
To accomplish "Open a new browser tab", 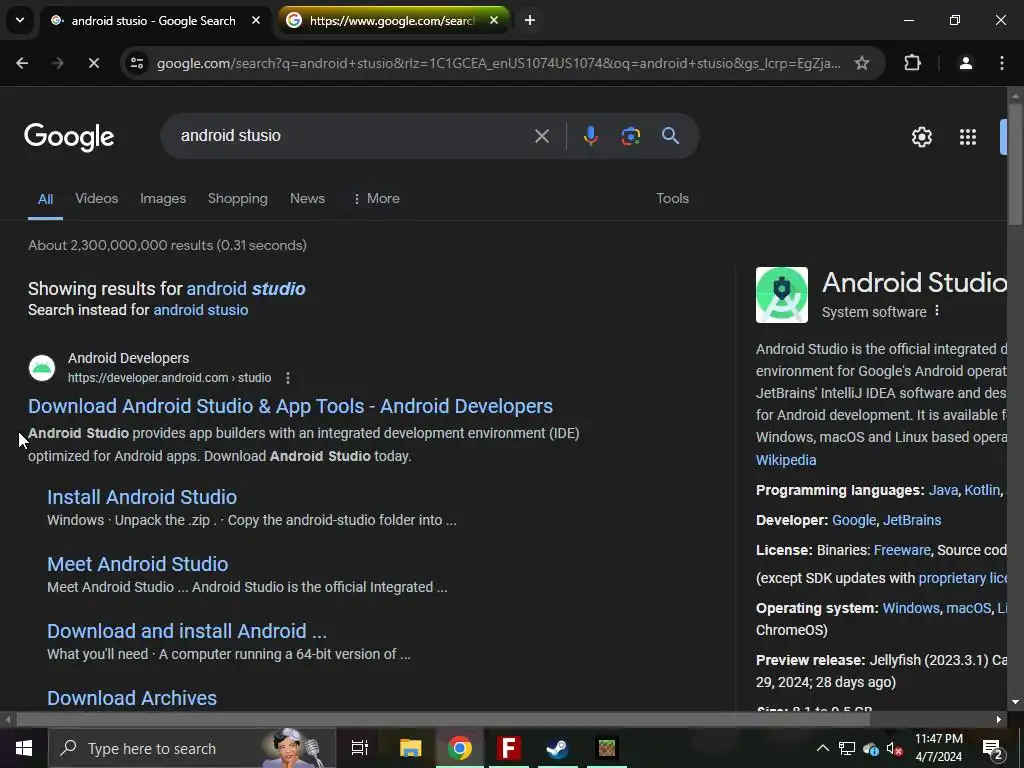I will click(530, 20).
